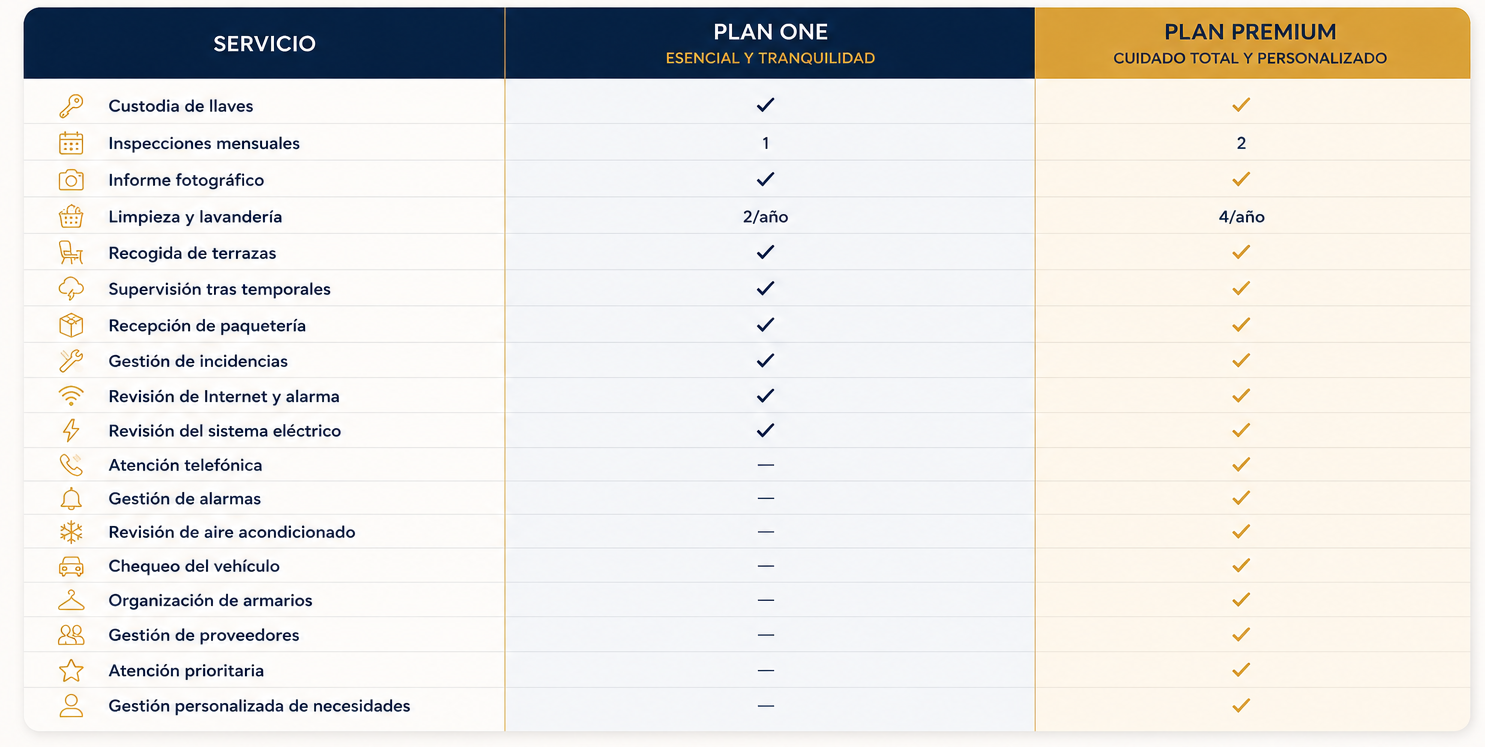The height and width of the screenshot is (747, 1485).
Task: Click the Gestión de proveedores label
Action: coord(204,635)
